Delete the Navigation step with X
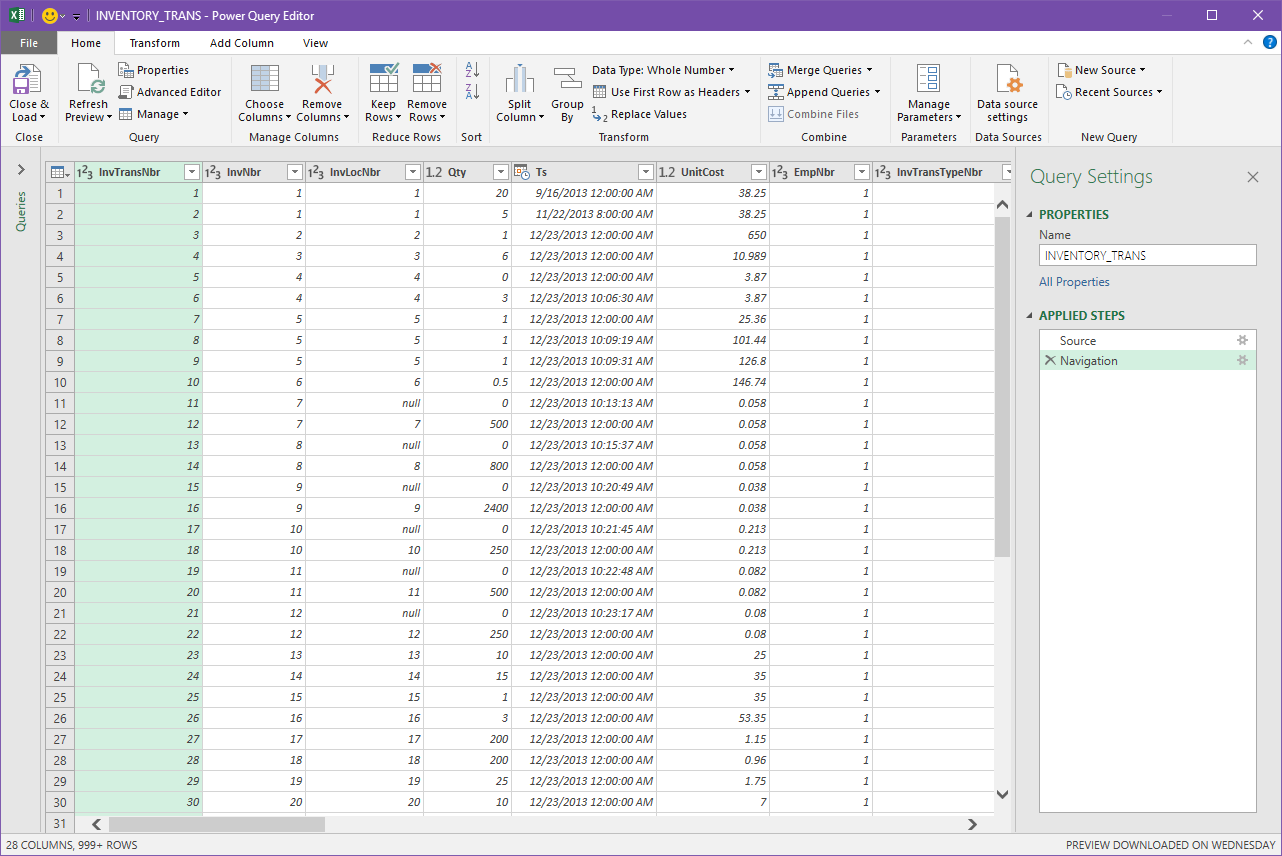 click(x=1049, y=360)
